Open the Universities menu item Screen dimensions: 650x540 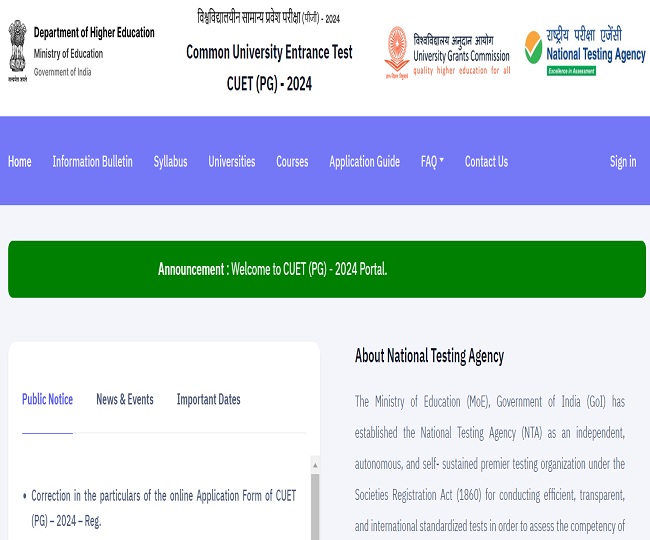231,161
